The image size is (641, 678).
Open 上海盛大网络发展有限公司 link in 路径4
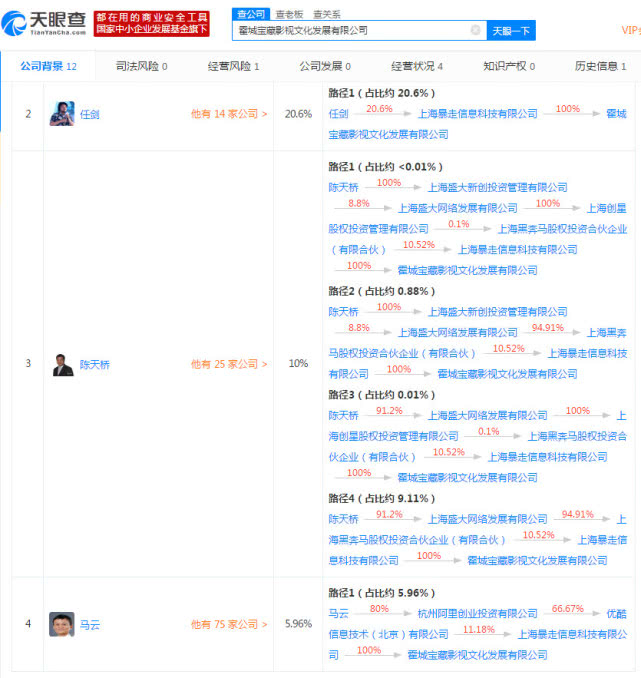click(x=487, y=519)
